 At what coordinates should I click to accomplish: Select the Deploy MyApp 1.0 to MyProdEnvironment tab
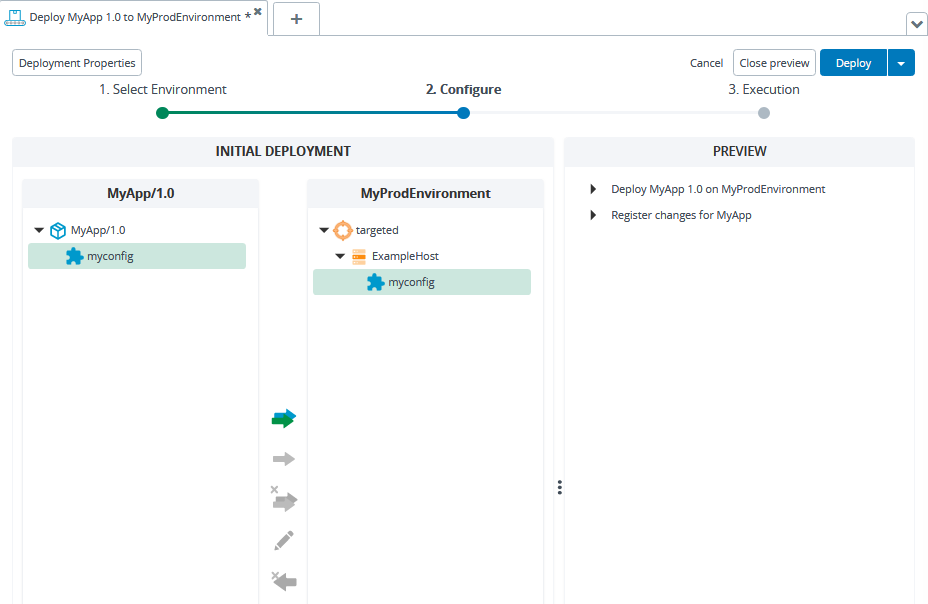(x=135, y=17)
